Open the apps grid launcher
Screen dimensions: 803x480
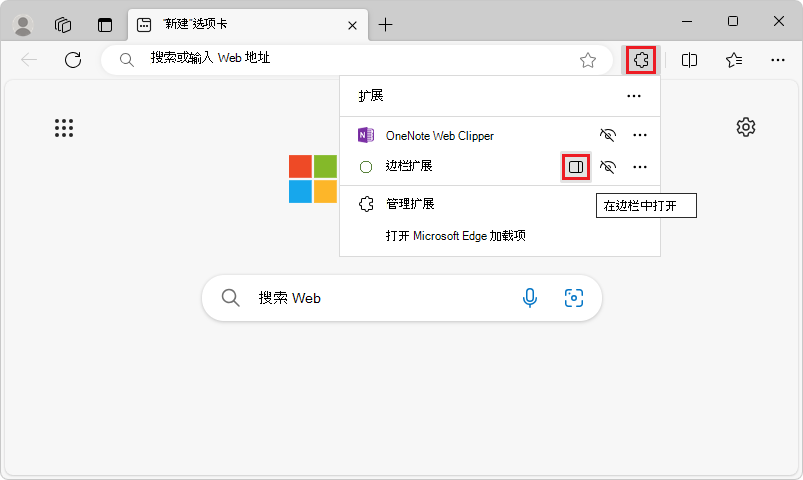(64, 128)
